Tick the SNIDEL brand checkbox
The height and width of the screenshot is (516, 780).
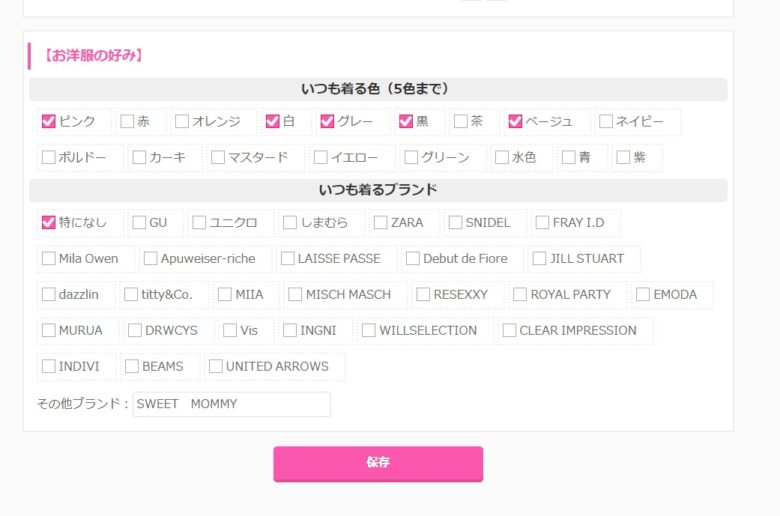(455, 223)
